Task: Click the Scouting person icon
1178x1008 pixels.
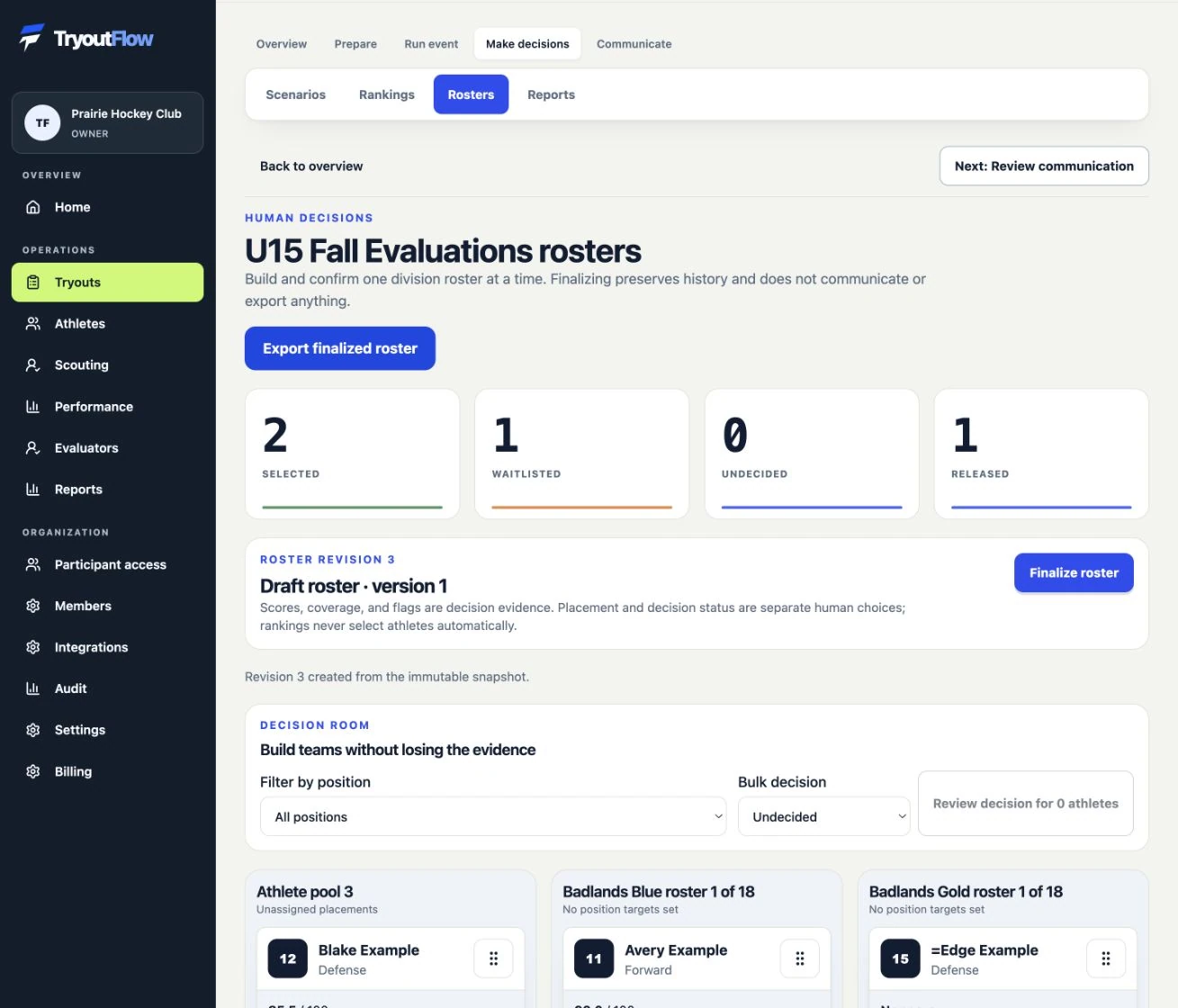Action: tap(33, 365)
